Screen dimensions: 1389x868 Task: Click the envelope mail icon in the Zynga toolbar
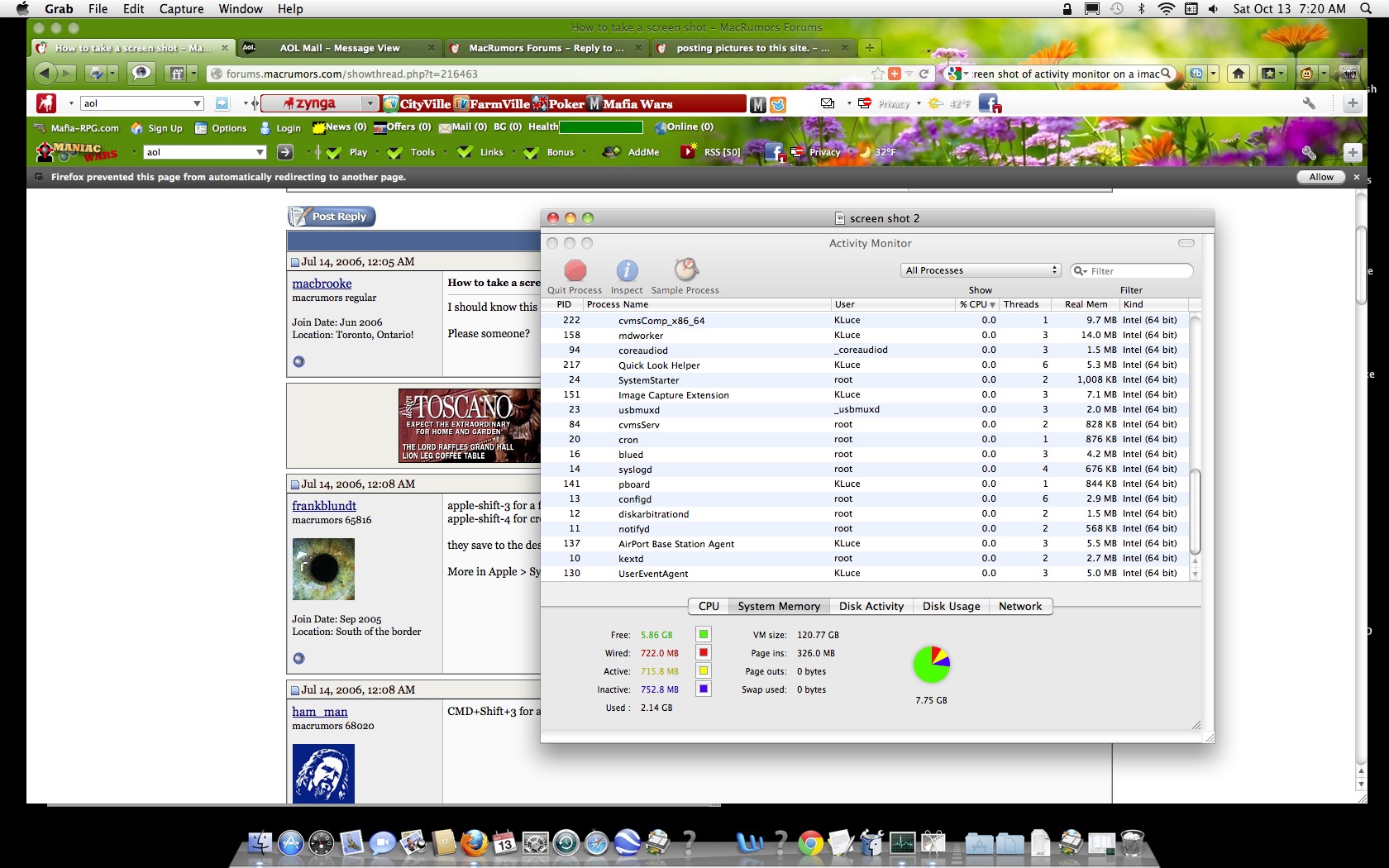pos(828,103)
